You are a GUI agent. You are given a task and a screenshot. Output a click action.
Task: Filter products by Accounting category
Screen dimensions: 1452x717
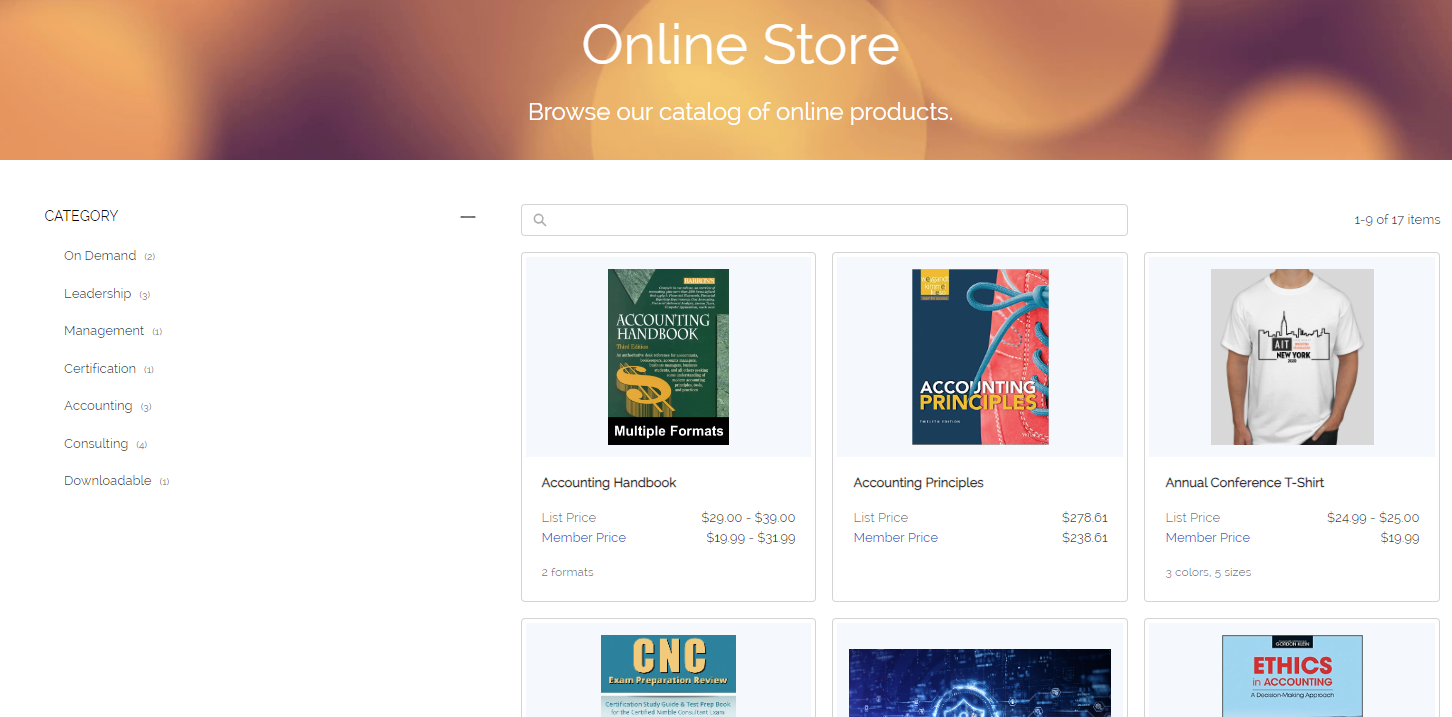tap(98, 406)
